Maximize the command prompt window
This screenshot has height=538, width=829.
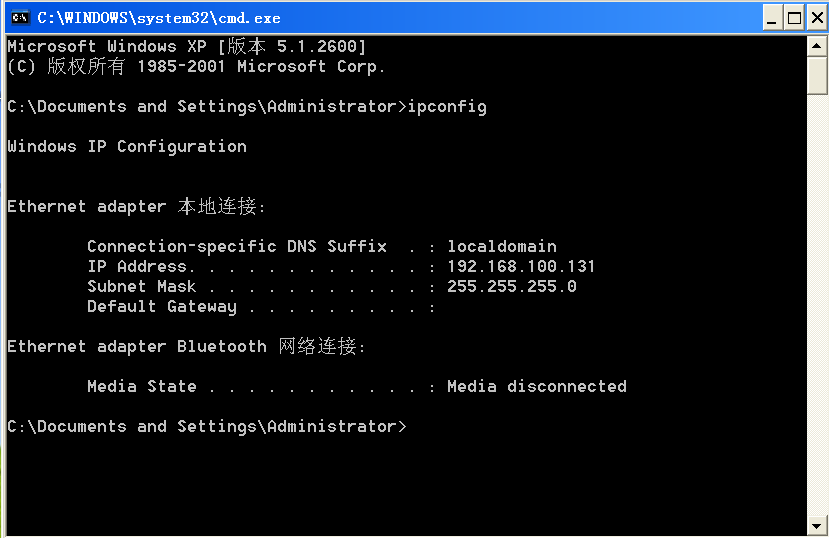click(x=794, y=18)
